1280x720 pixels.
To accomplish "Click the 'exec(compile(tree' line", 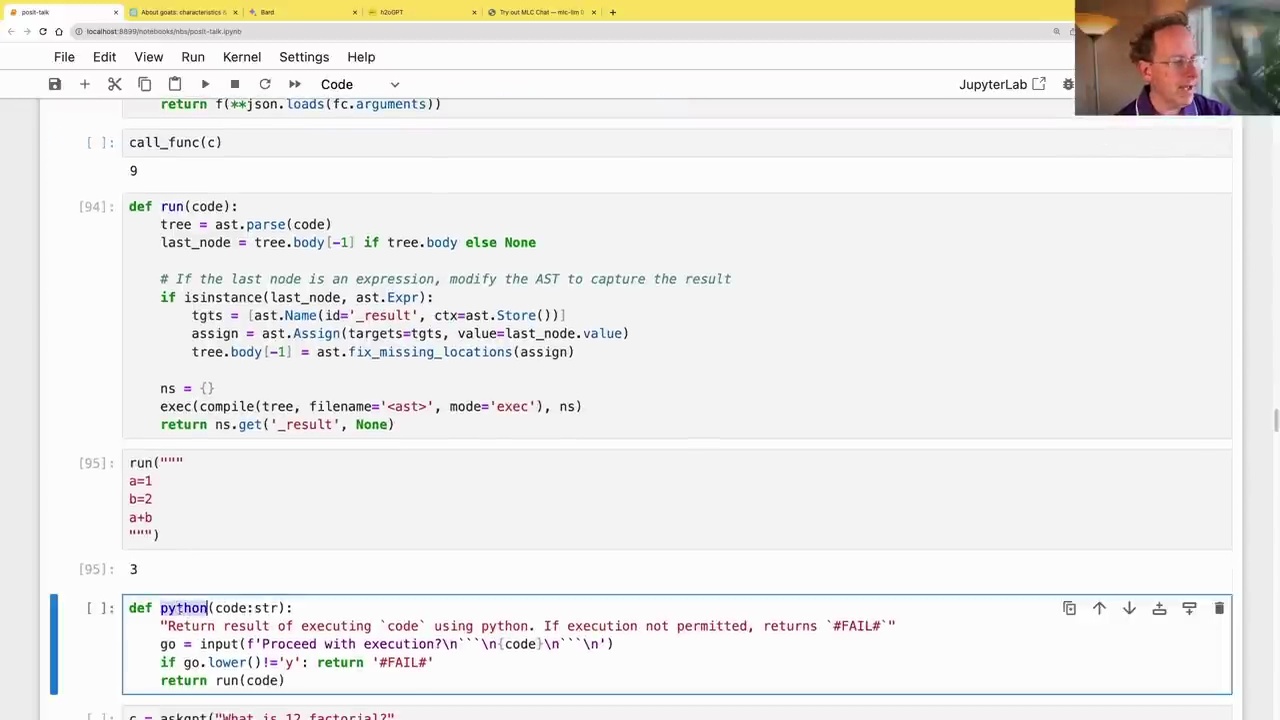I will 371,406.
